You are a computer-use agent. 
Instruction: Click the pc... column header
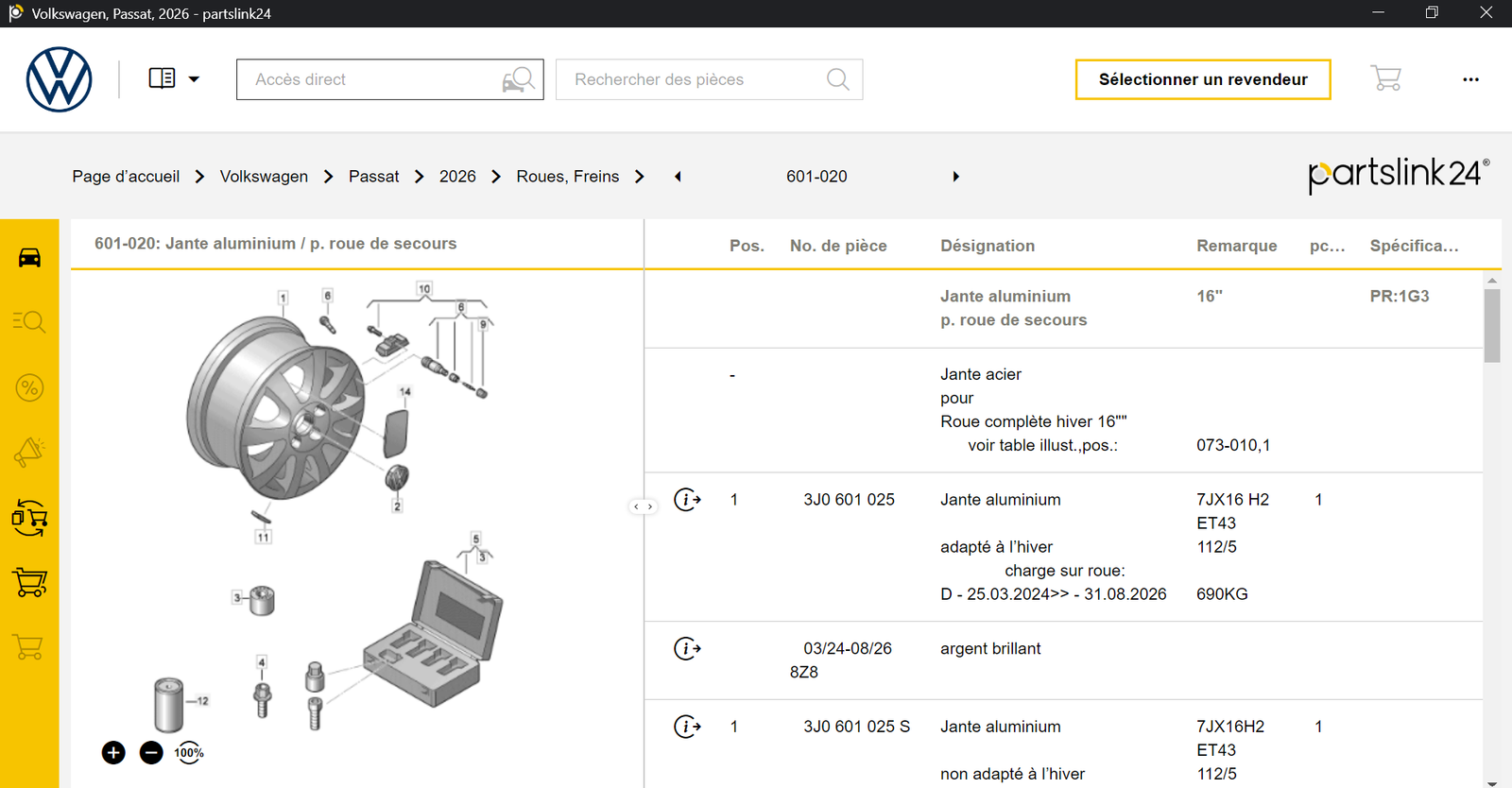[x=1327, y=246]
